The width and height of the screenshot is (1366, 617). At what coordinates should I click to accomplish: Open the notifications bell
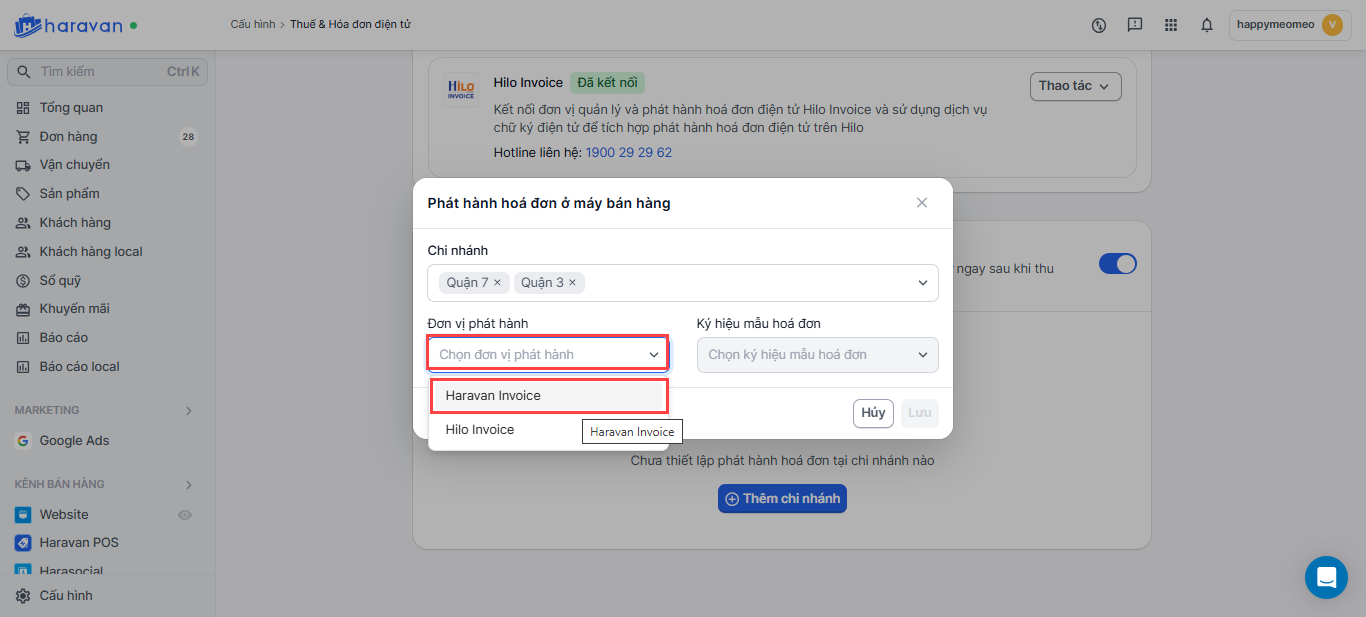(1207, 25)
